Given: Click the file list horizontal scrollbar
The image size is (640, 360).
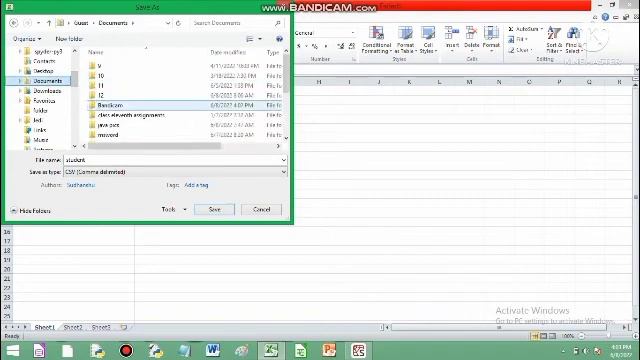Looking at the screenshot, I should [x=155, y=146].
